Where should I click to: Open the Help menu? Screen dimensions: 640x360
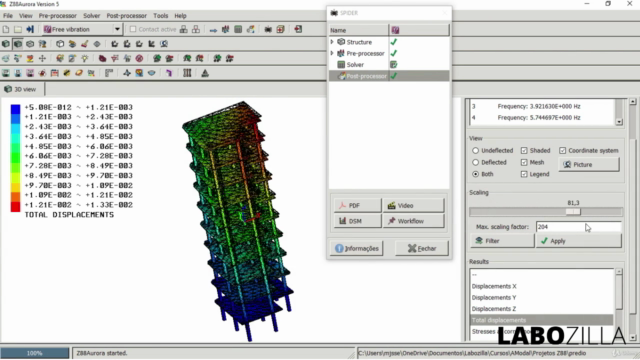[x=180, y=16]
